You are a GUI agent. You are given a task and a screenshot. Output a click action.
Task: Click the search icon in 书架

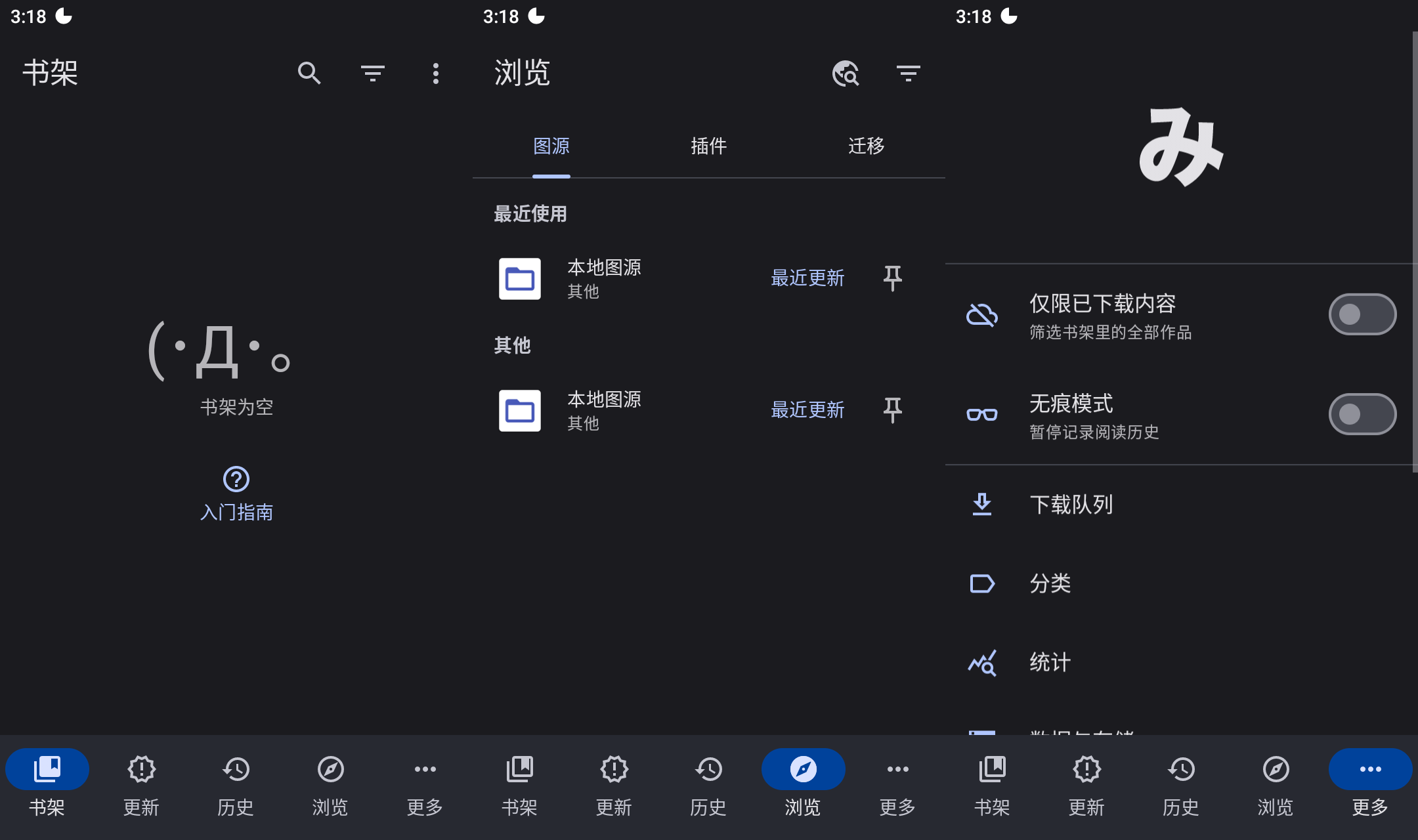tap(308, 73)
